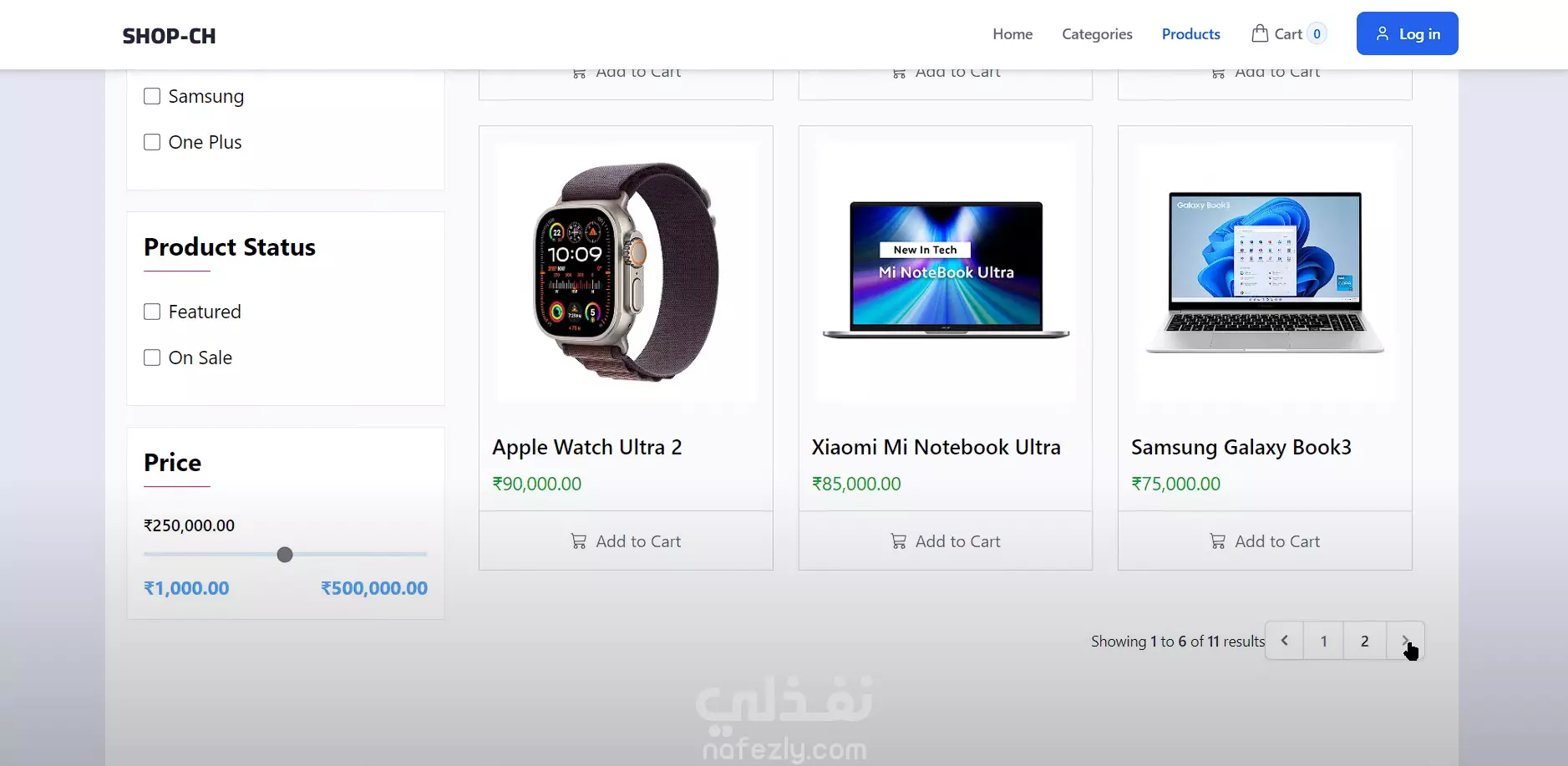Enable the One Plus brand checkbox
Image resolution: width=1568 pixels, height=766 pixels.
tap(152, 142)
